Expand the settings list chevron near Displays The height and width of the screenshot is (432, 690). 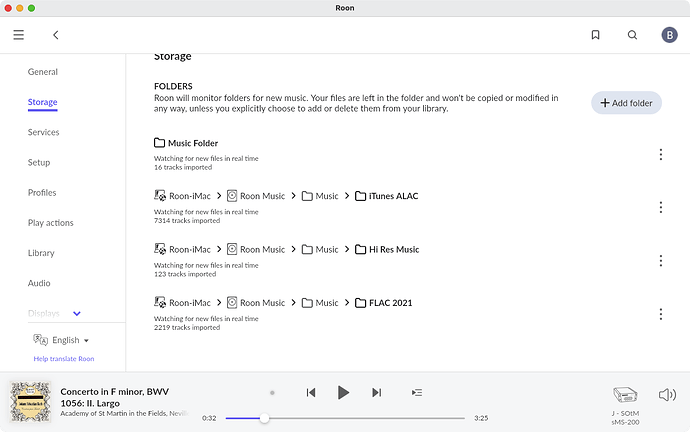[77, 314]
